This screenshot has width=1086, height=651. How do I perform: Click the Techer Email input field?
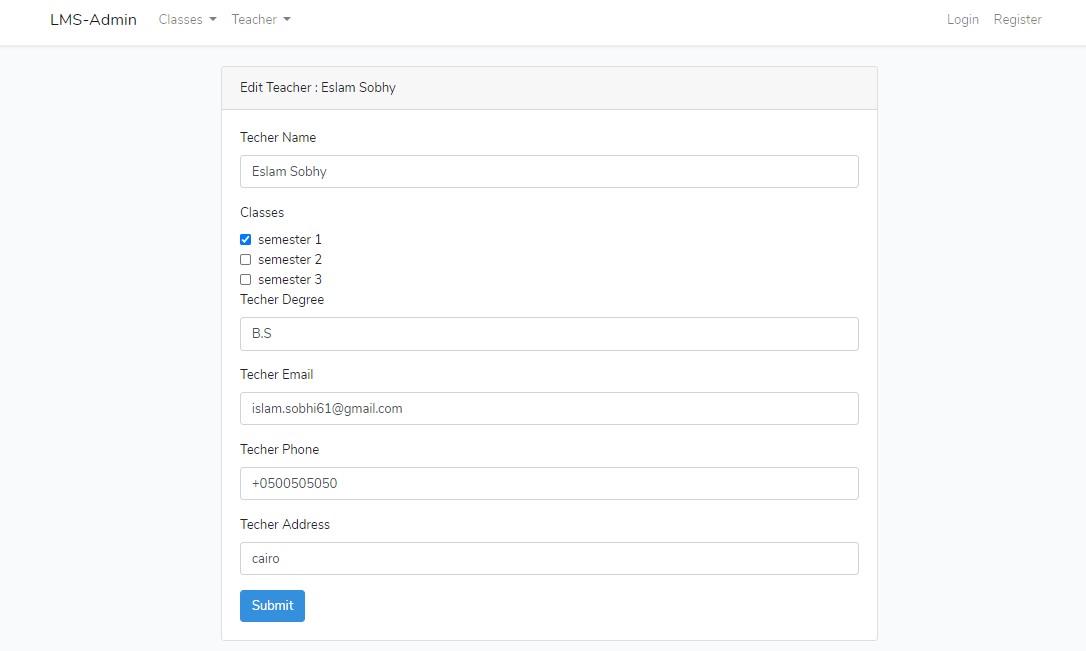[x=548, y=408]
